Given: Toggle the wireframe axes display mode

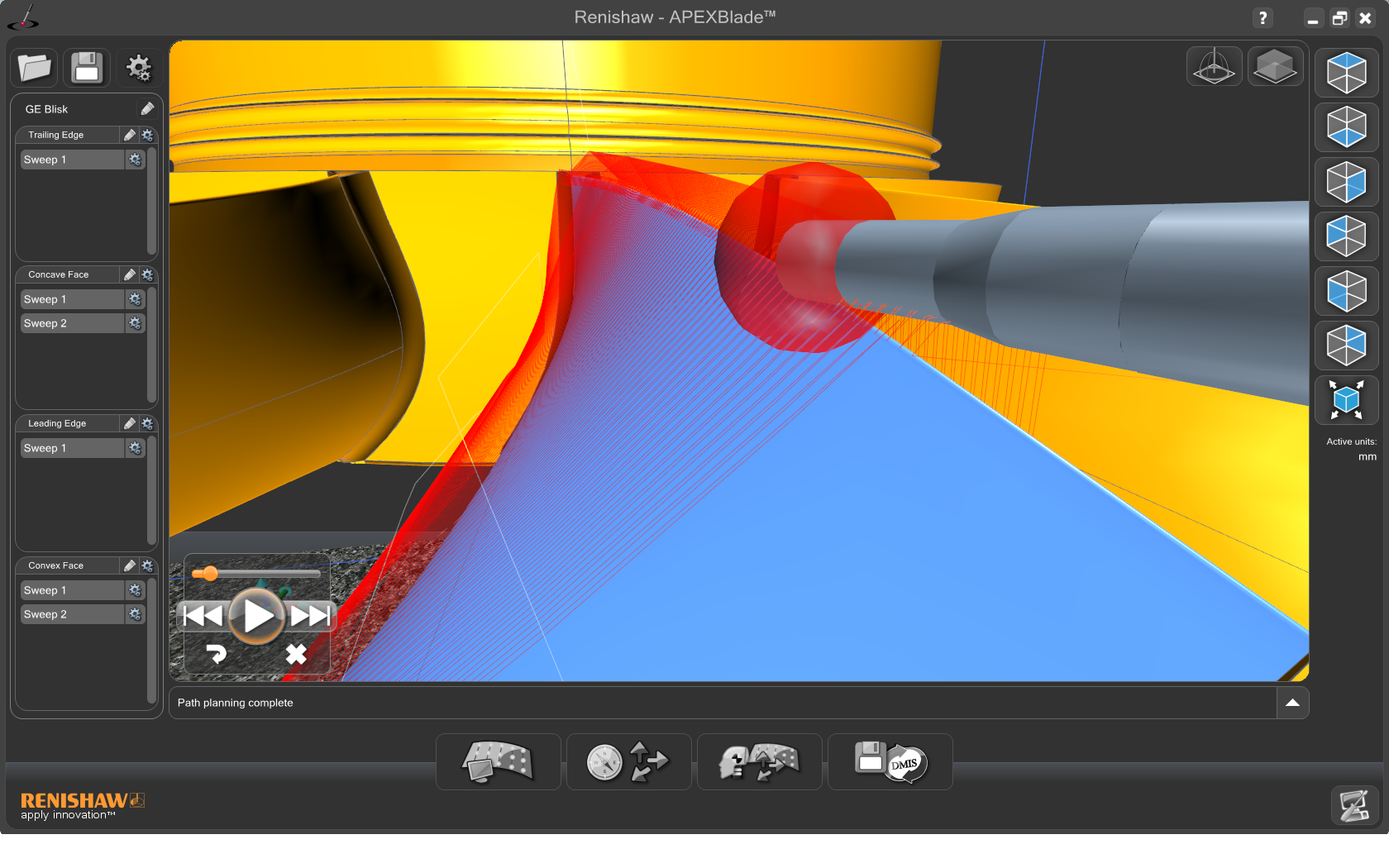Looking at the screenshot, I should pyautogui.click(x=1214, y=67).
